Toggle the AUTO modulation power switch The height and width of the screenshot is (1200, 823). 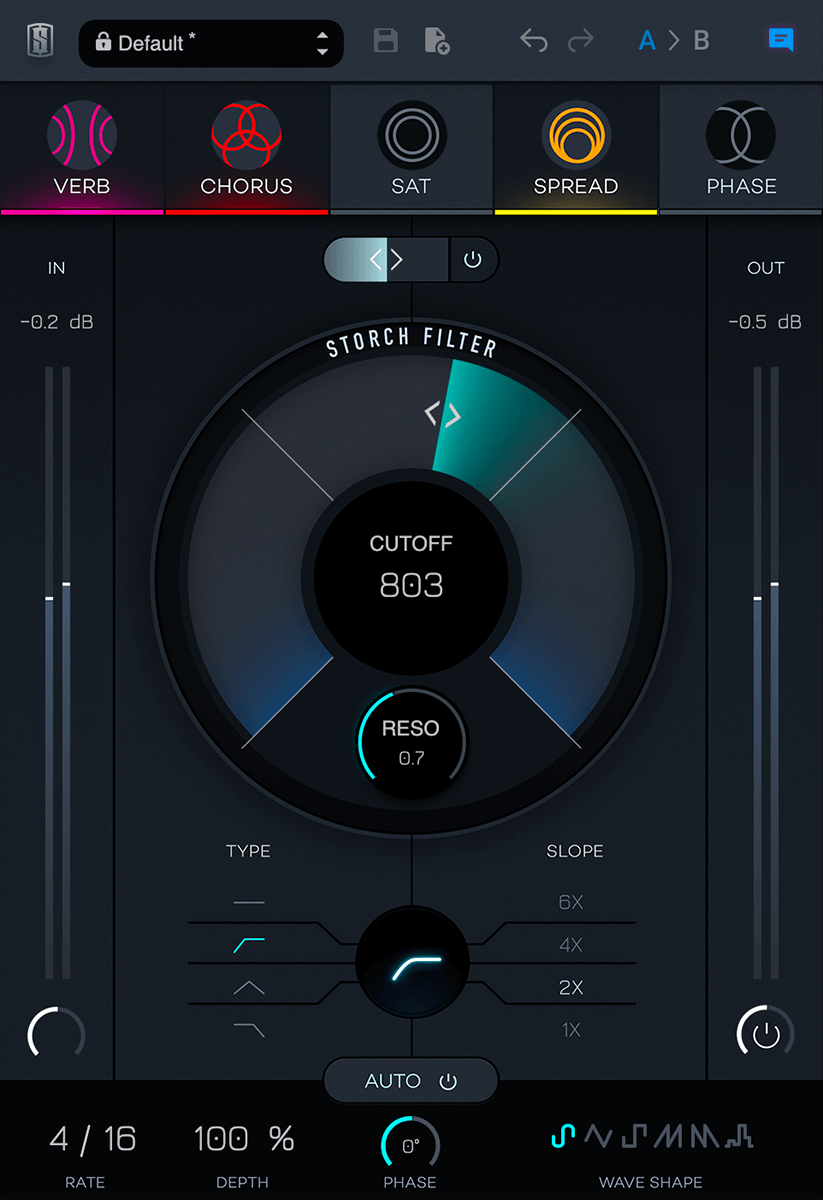(447, 1081)
